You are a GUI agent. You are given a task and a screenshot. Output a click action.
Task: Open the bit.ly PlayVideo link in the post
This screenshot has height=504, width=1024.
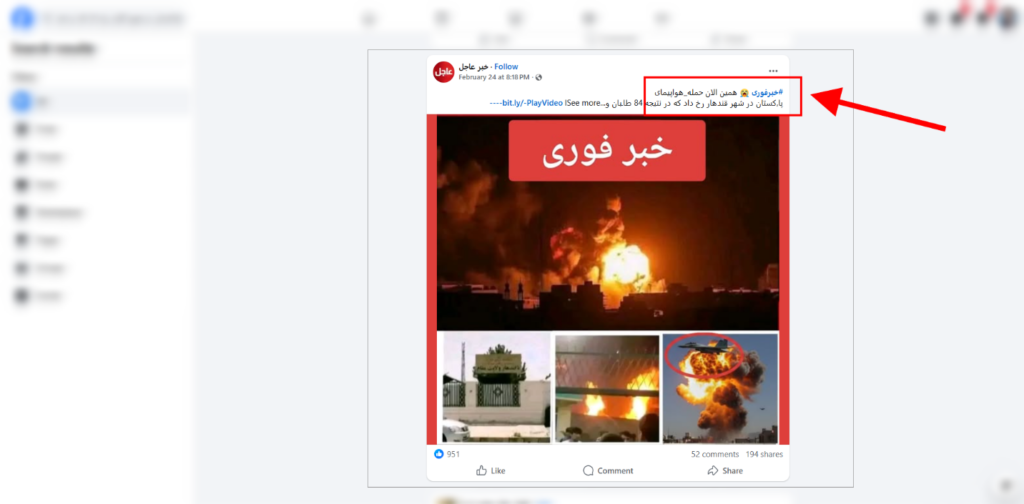tap(526, 103)
